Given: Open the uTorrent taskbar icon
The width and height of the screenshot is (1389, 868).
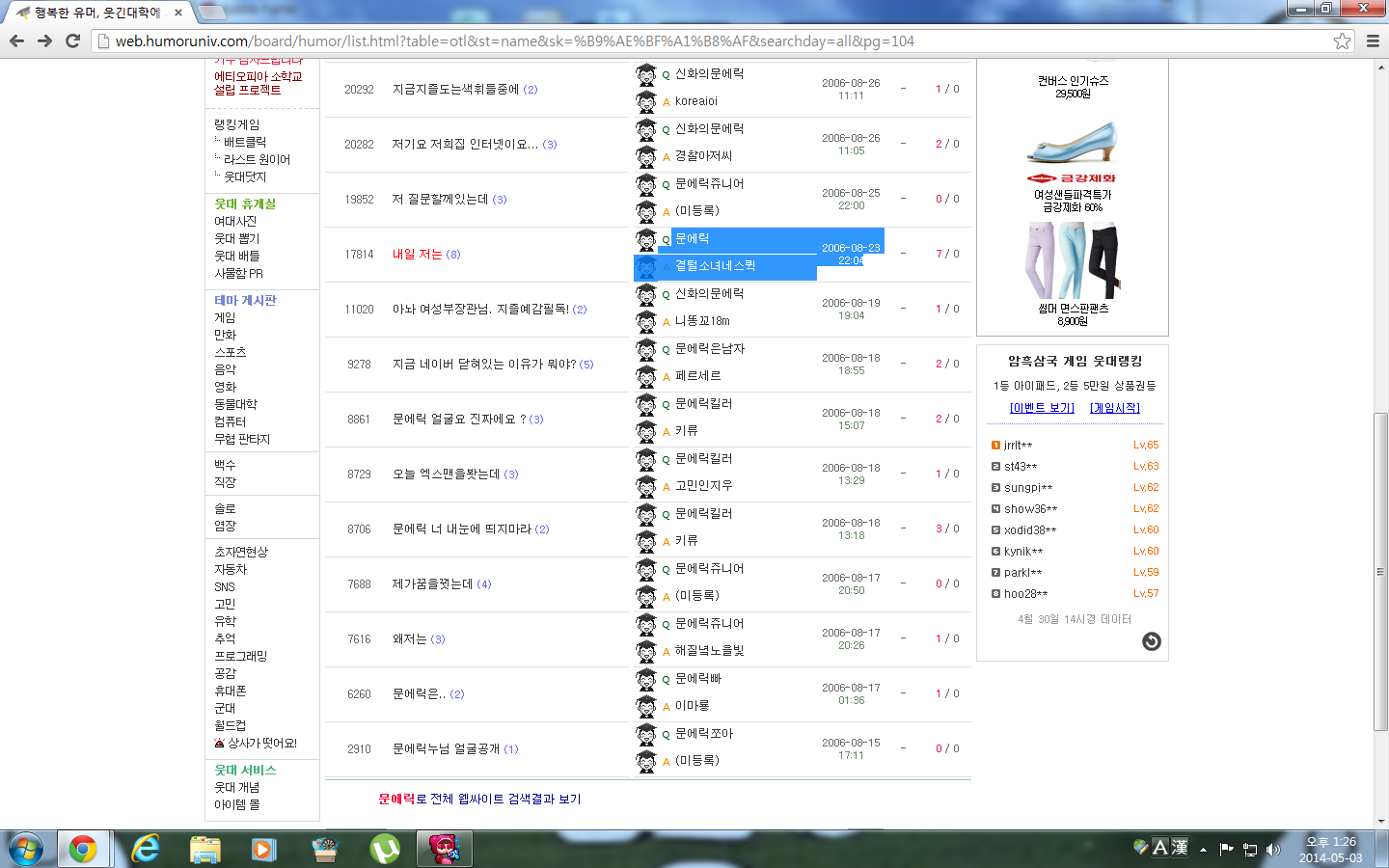Looking at the screenshot, I should [385, 849].
